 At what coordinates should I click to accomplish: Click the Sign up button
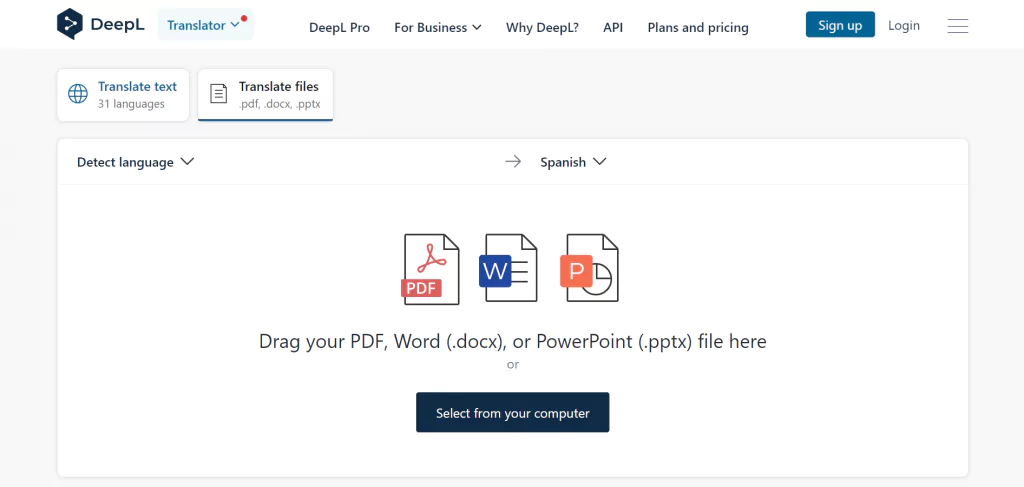point(840,25)
